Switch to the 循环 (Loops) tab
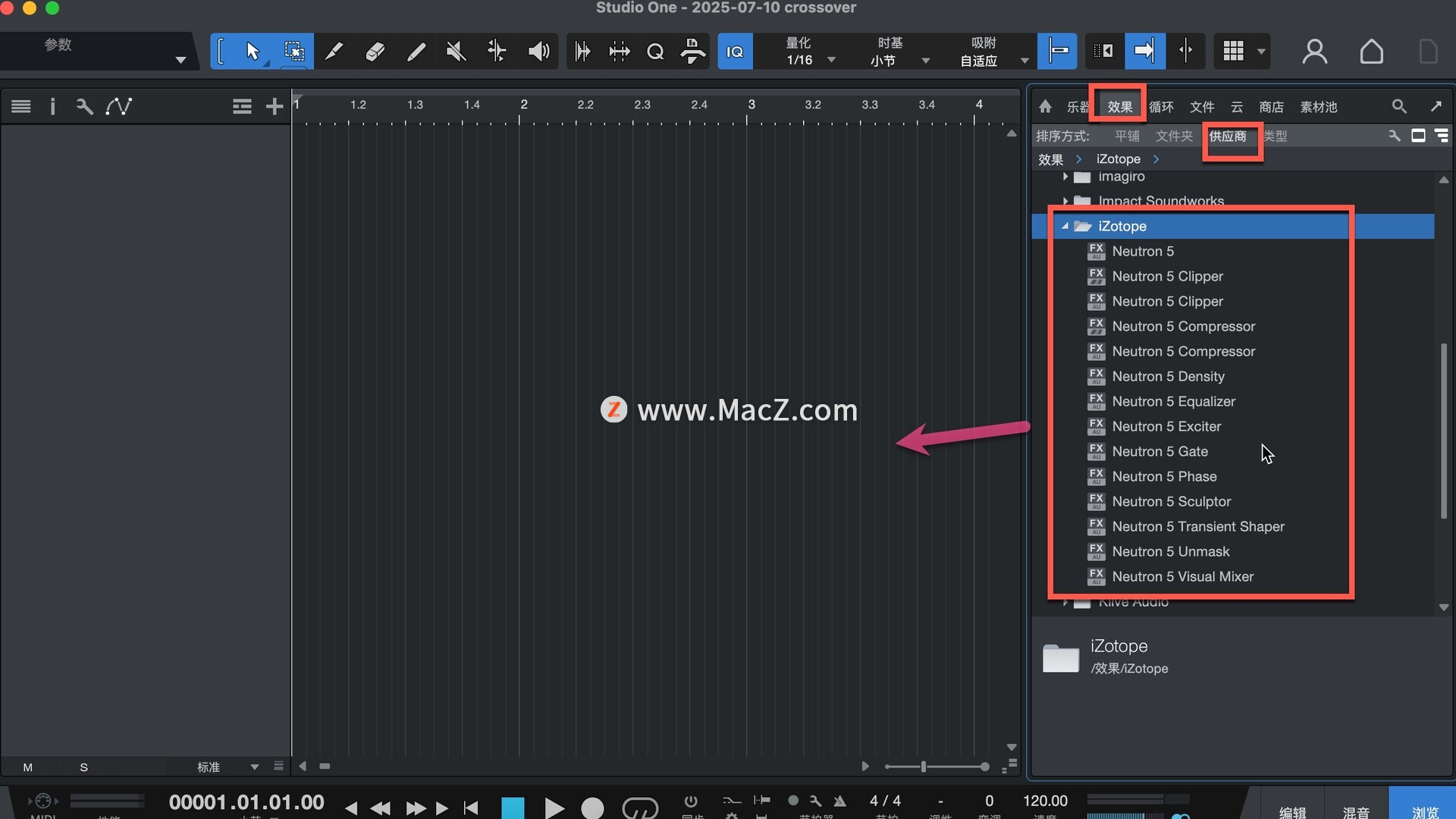The image size is (1456, 819). pos(1161,107)
